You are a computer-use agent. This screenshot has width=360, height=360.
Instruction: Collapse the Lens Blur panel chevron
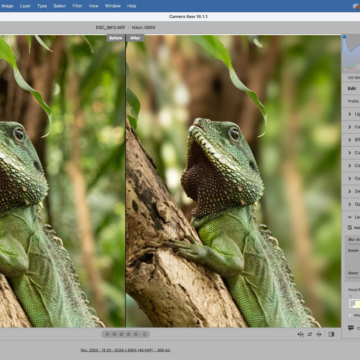(350, 217)
